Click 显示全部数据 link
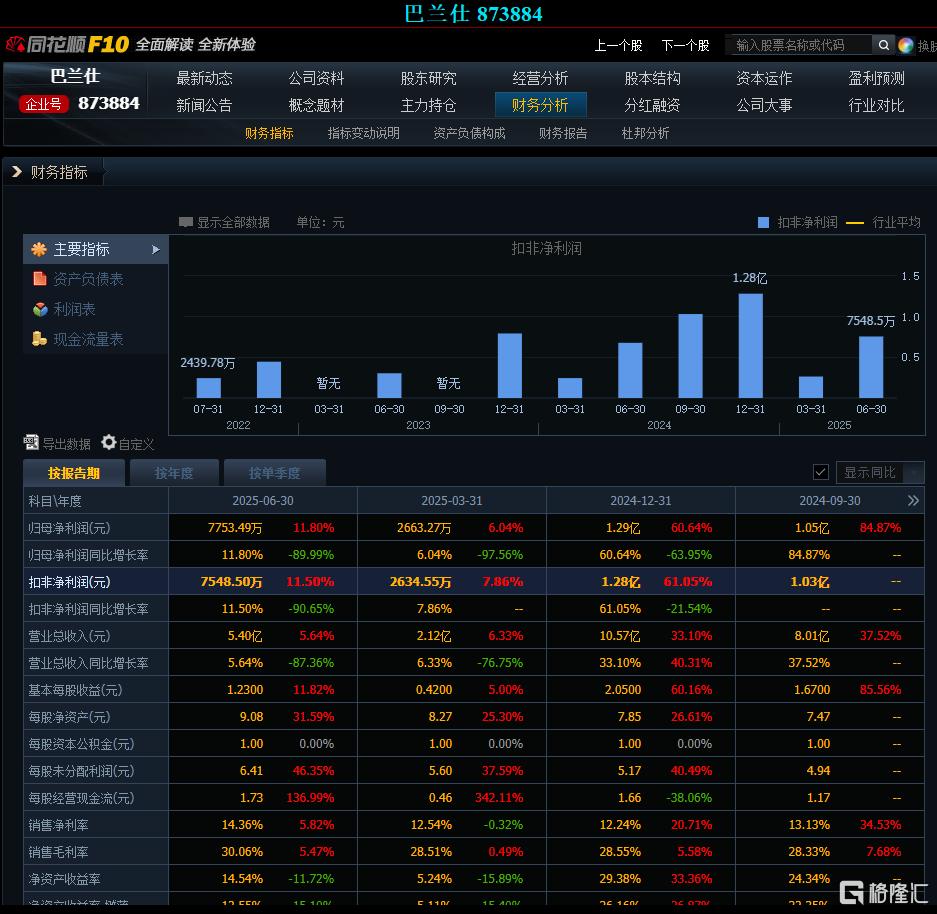The image size is (937, 914). click(233, 222)
